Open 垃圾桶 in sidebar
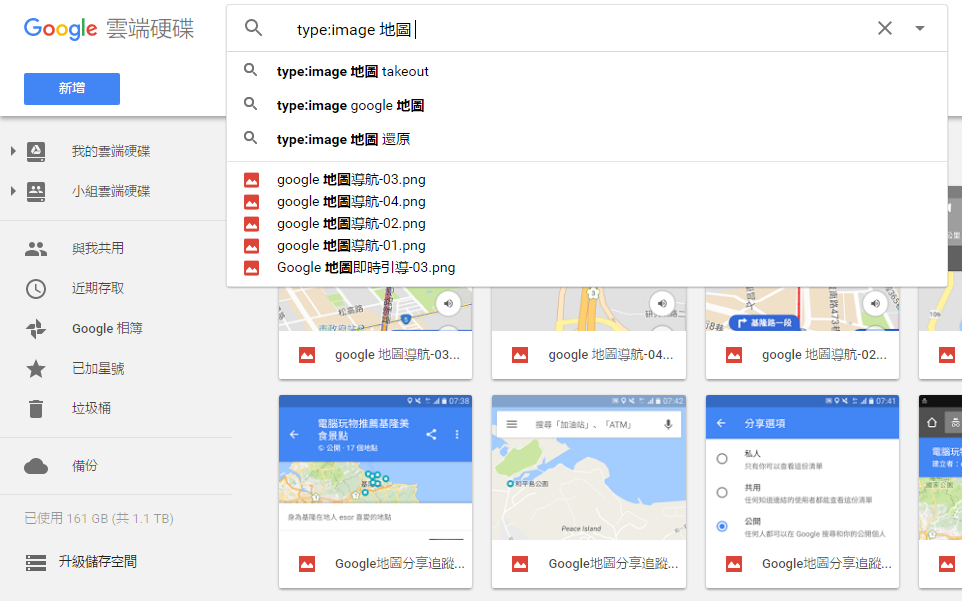The image size is (962, 601). point(91,408)
